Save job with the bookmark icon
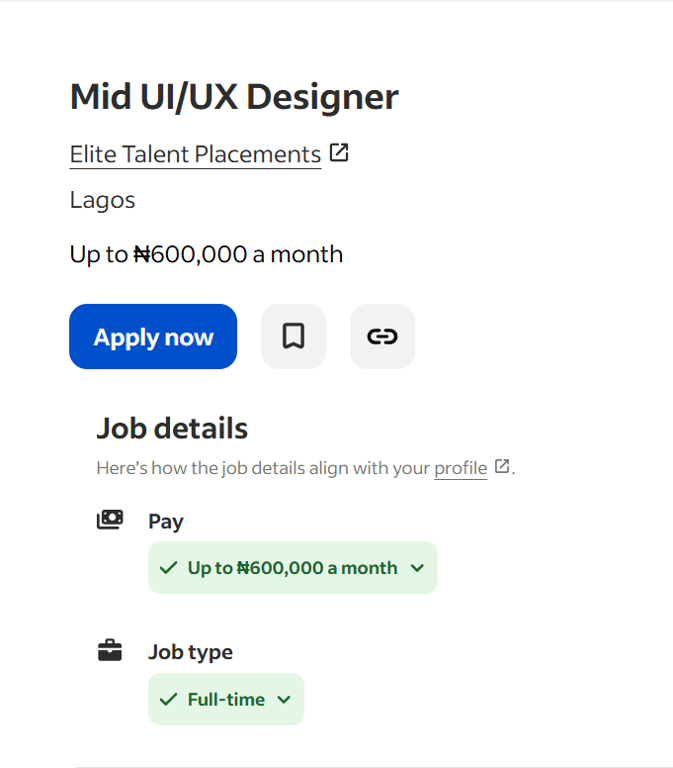Image resolution: width=673 pixels, height=768 pixels. (x=293, y=336)
